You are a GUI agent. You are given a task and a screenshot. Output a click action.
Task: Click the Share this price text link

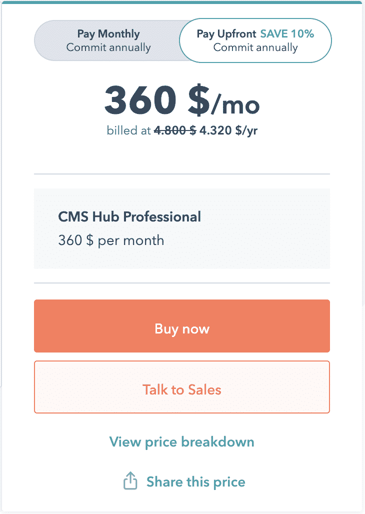click(196, 482)
